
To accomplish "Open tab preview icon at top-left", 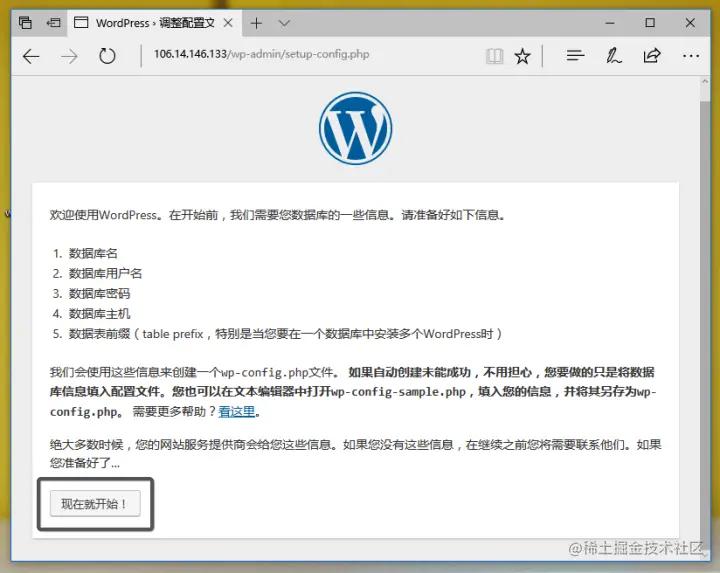I will [x=25, y=22].
